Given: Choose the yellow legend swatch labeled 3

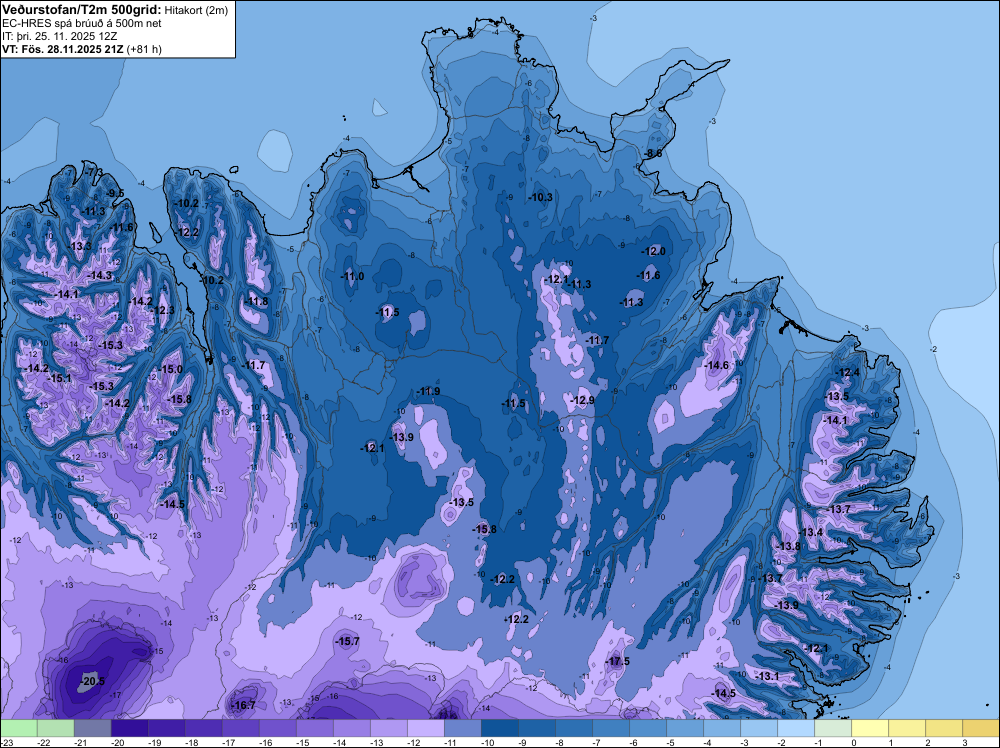Looking at the screenshot, I should [981, 728].
